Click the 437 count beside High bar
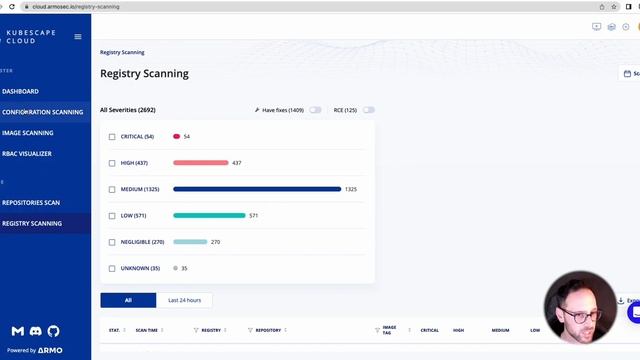The image size is (640, 360). click(x=237, y=163)
